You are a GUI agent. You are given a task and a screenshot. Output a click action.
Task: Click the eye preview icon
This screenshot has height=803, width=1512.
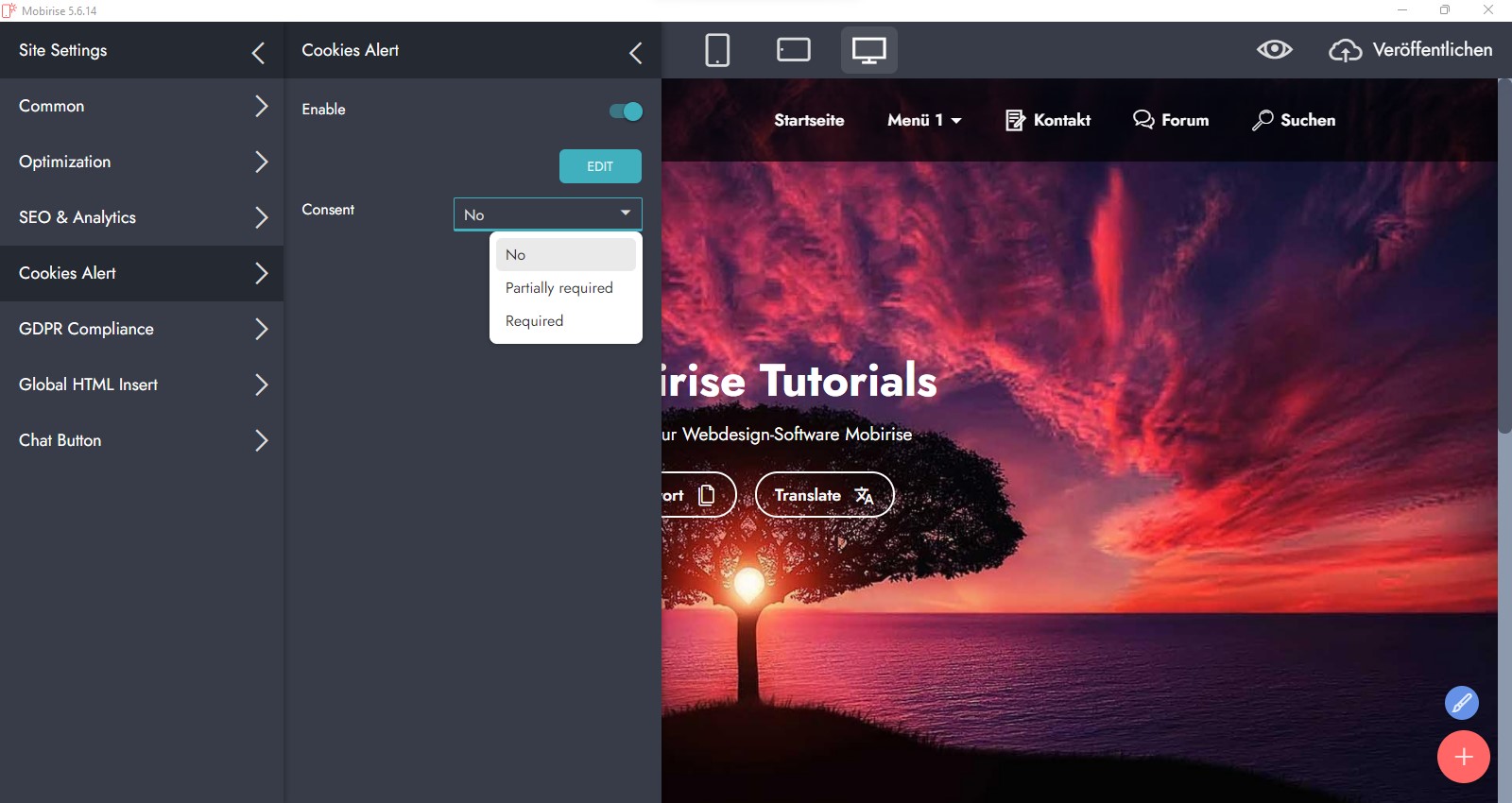click(x=1274, y=50)
